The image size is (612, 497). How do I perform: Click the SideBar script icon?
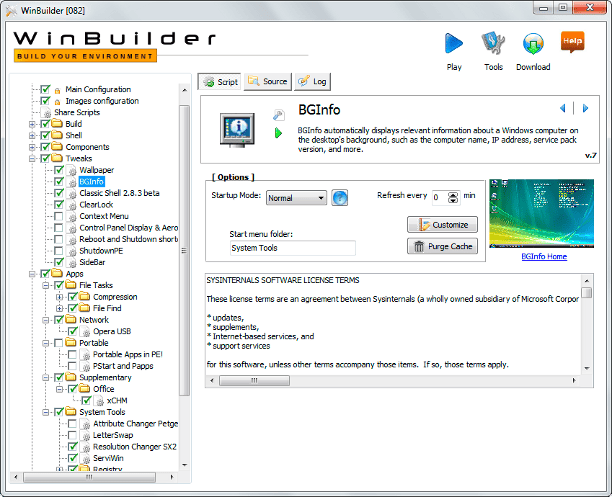[x=72, y=263]
